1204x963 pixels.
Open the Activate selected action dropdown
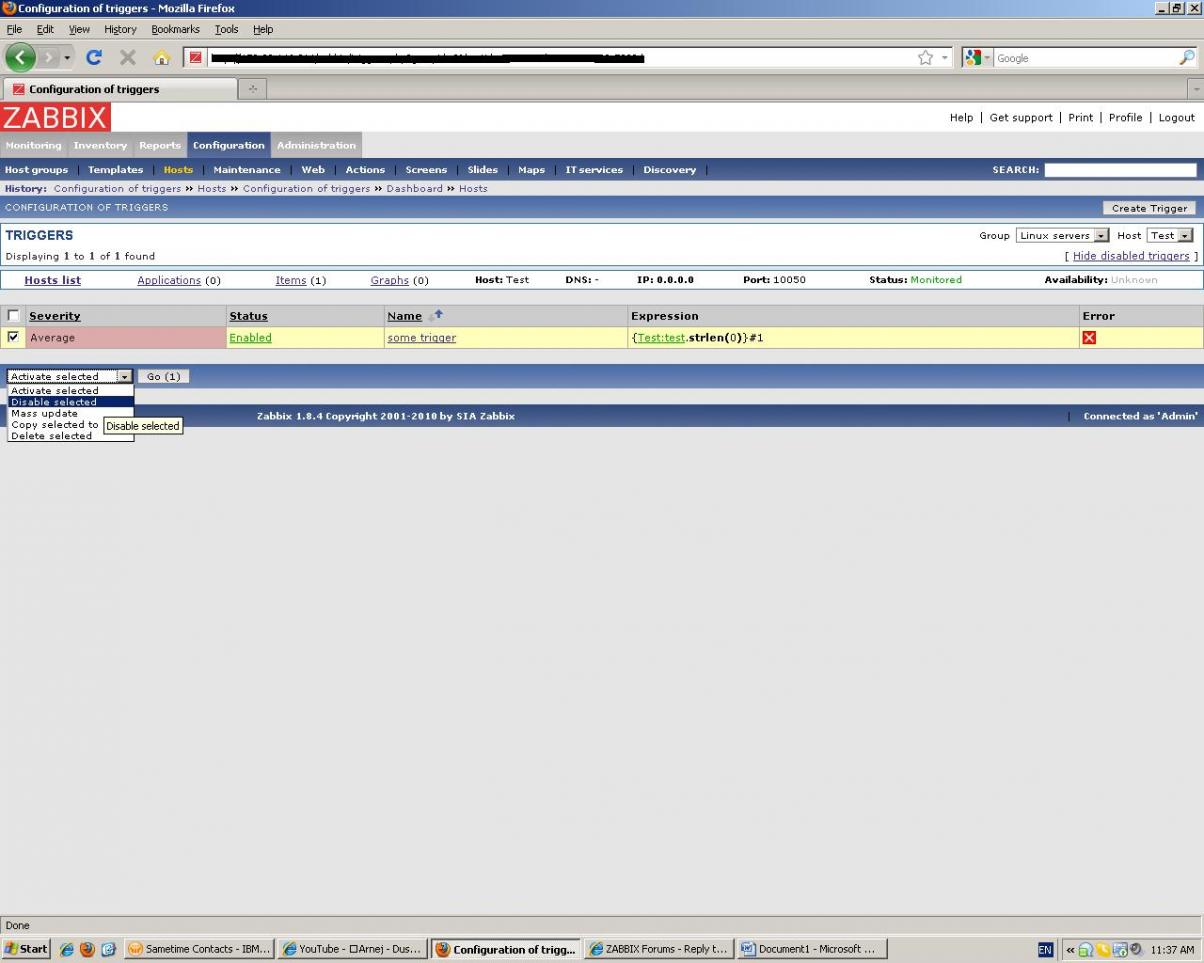coord(69,376)
